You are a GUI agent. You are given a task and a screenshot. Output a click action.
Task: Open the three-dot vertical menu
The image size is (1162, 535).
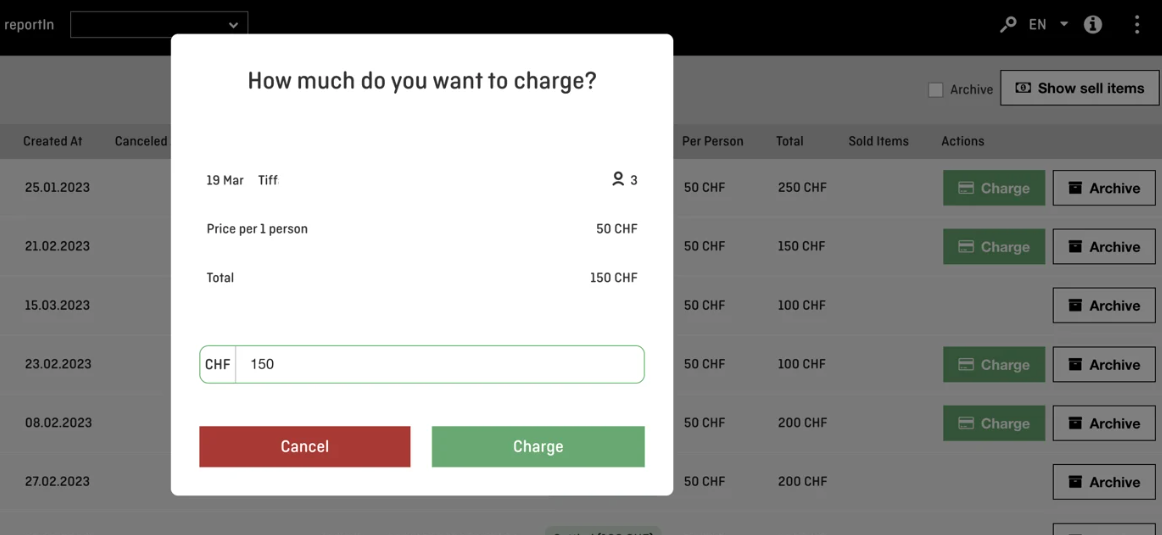[1137, 24]
